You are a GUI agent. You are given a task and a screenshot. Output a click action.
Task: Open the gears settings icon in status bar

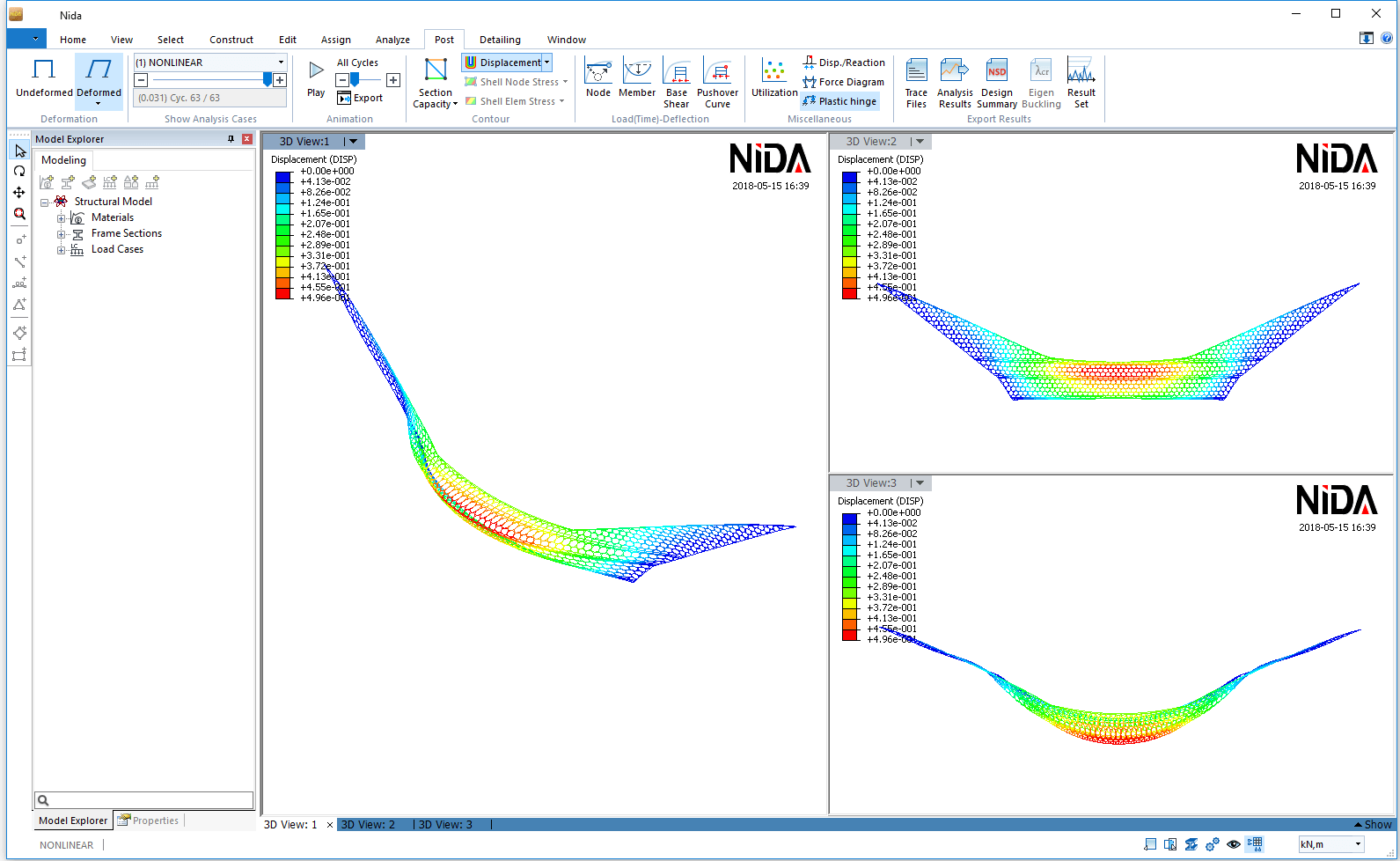coord(1213,844)
